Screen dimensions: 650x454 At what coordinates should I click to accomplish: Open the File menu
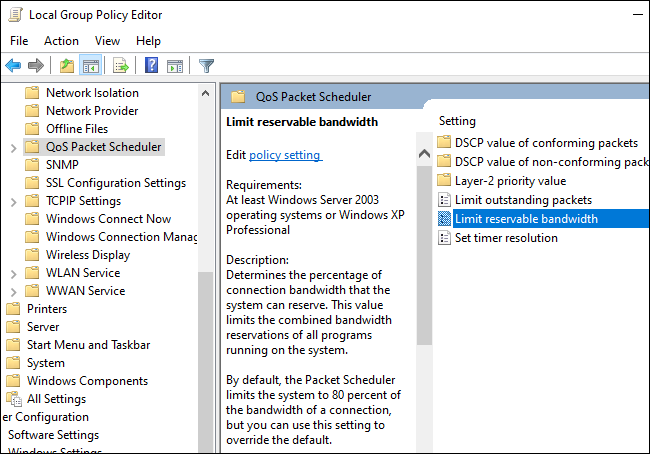coord(19,41)
